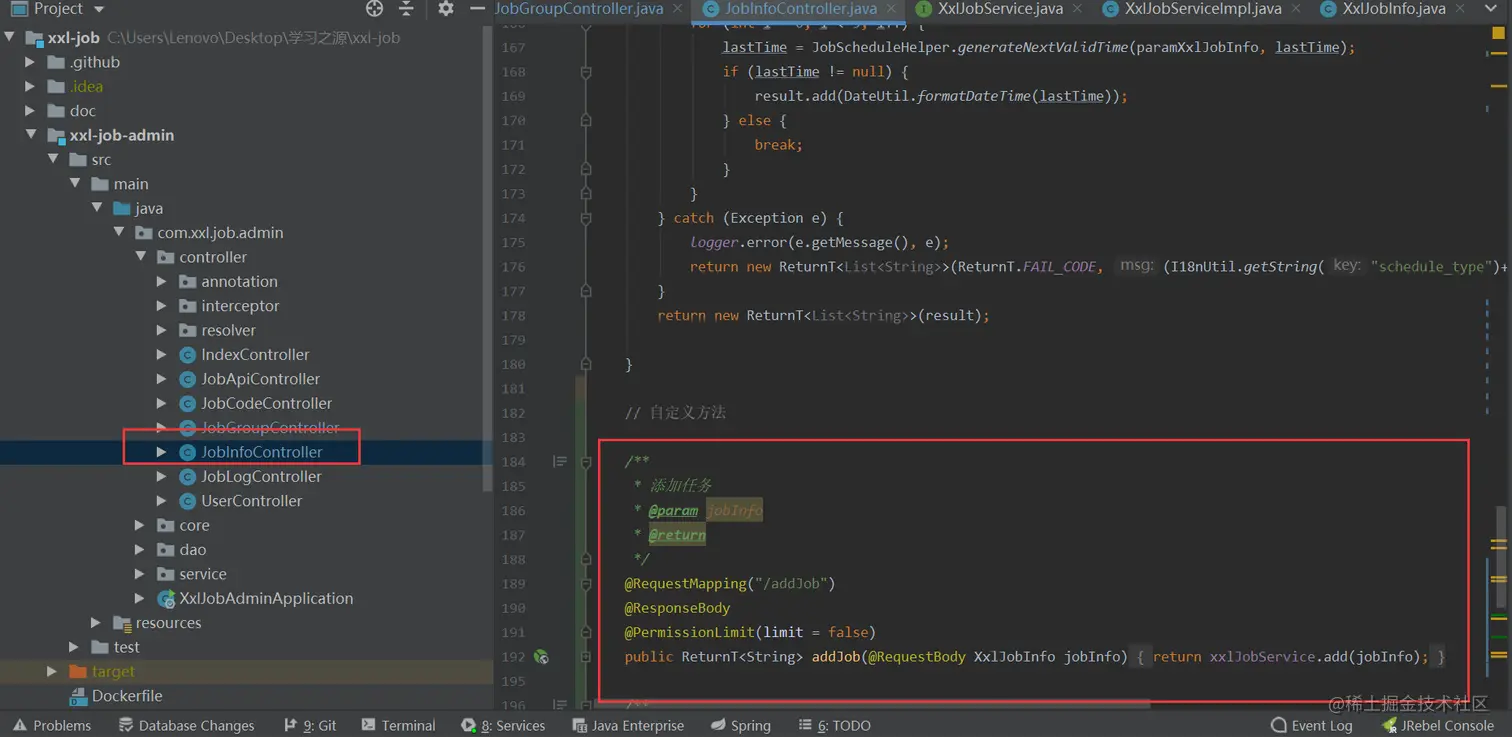Open the Spring tool window
The image size is (1512, 737).
[x=741, y=726]
